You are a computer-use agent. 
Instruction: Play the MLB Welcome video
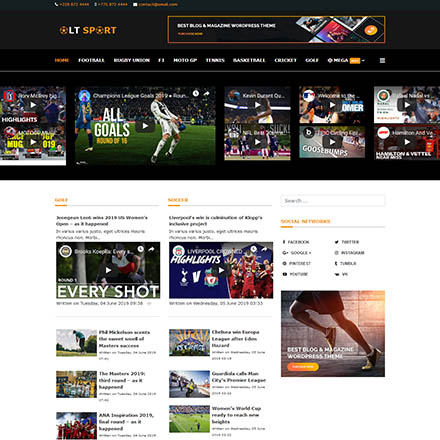(332, 105)
